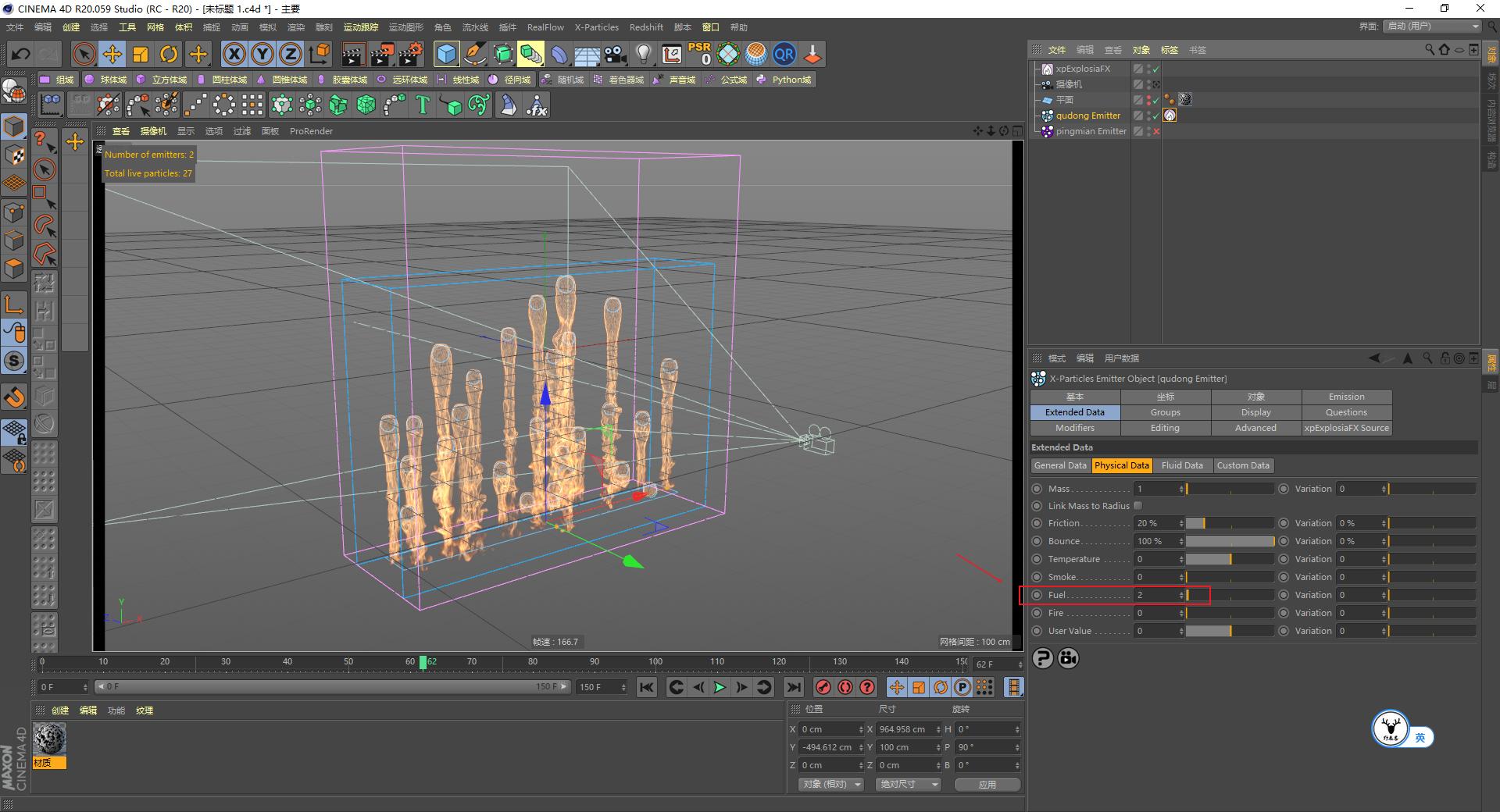Click the Render to Picture Viewer icon
1500x812 pixels.
tap(380, 54)
